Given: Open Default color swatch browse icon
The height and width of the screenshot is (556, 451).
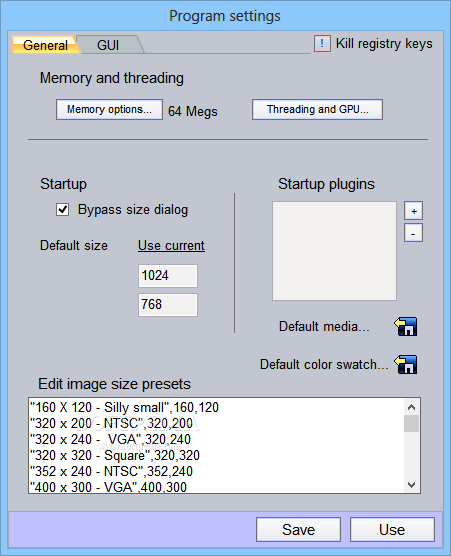Looking at the screenshot, I should (406, 364).
